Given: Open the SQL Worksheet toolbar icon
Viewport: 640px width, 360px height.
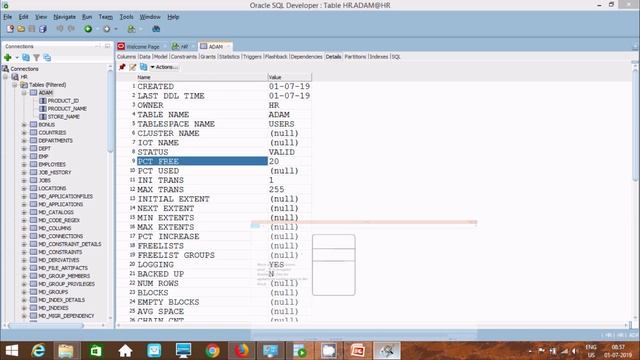Looking at the screenshot, I should tap(131, 29).
